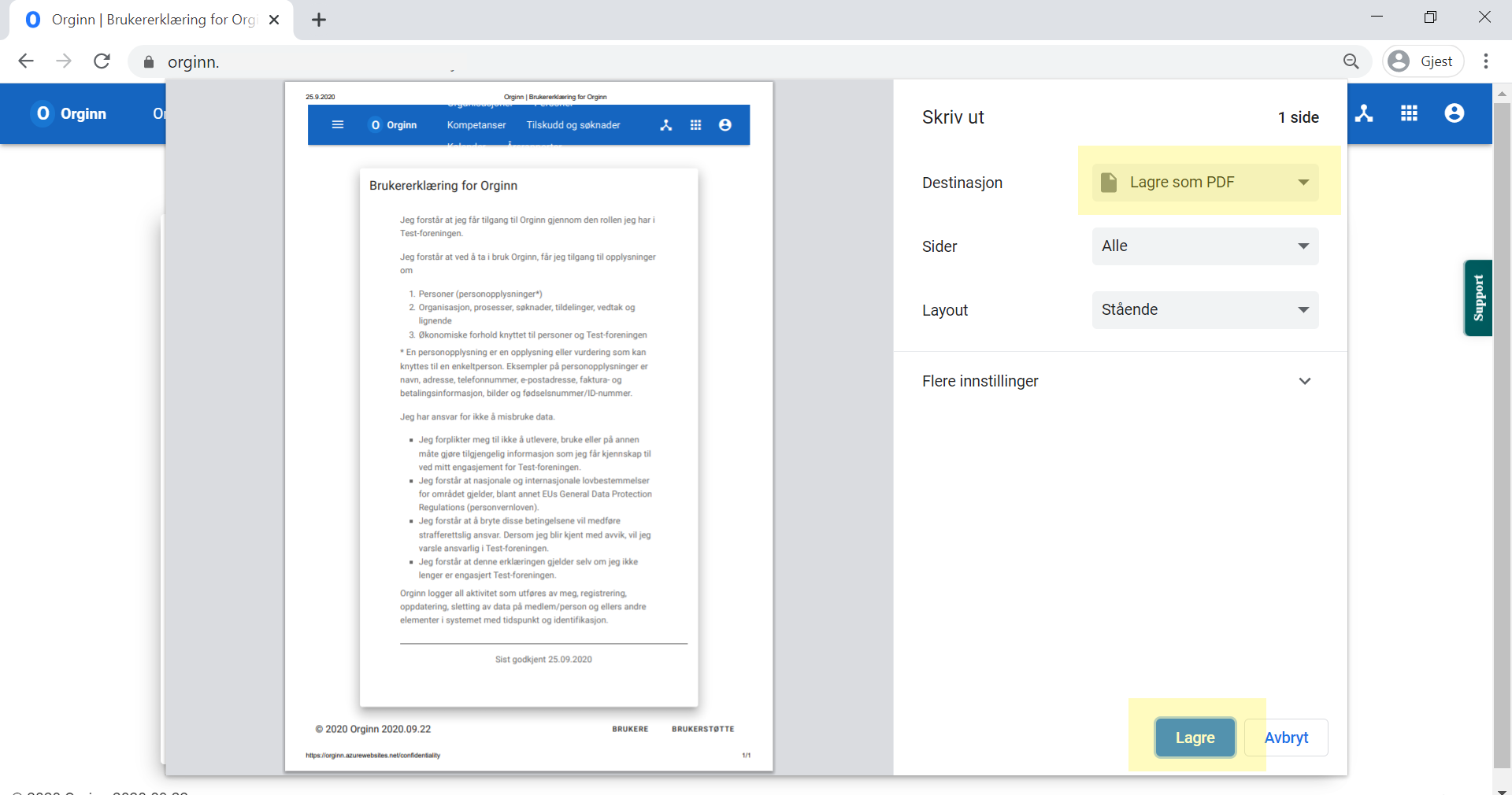The image size is (1512, 795).
Task: Click the BRUKERE footer text in preview
Action: (x=630, y=729)
